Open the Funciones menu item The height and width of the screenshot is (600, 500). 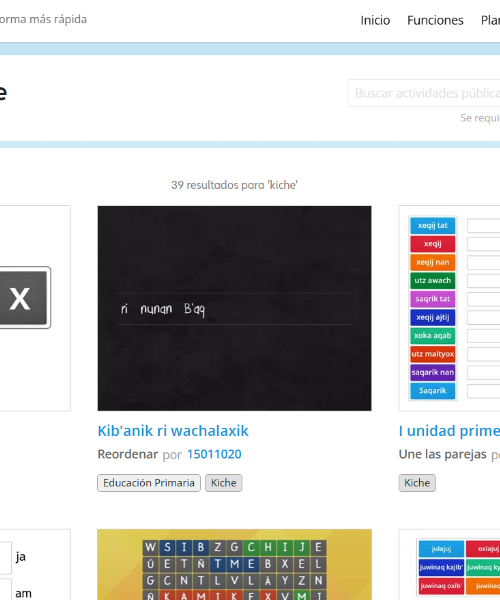(435, 20)
